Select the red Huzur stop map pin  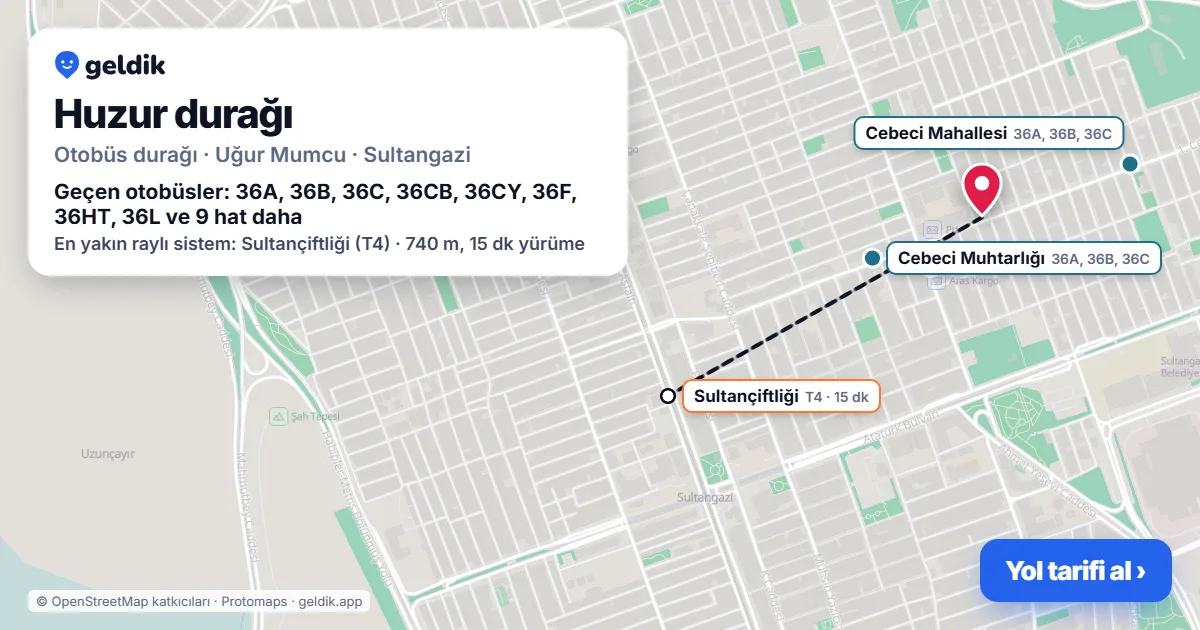(982, 188)
